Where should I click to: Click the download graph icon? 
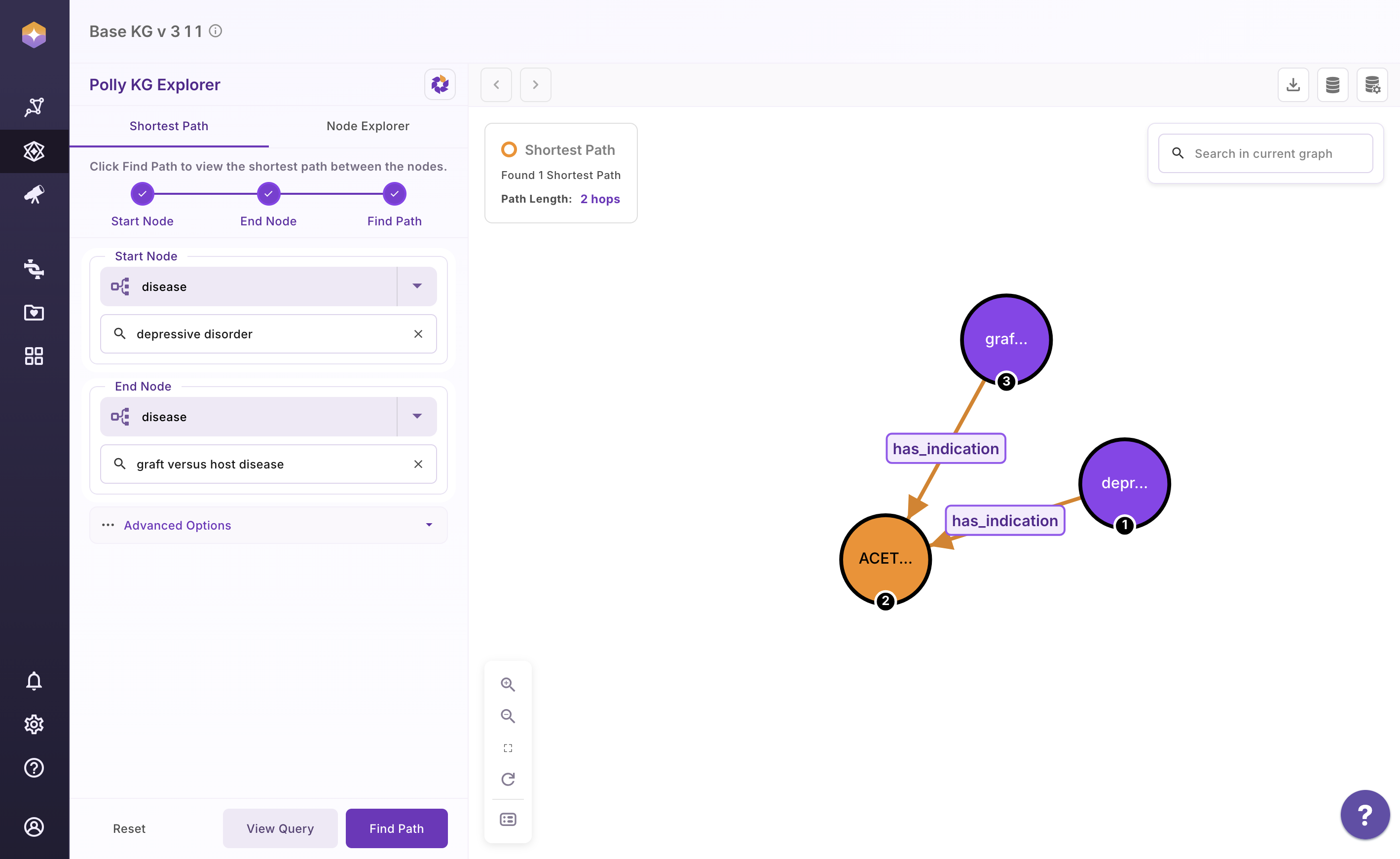(x=1292, y=85)
